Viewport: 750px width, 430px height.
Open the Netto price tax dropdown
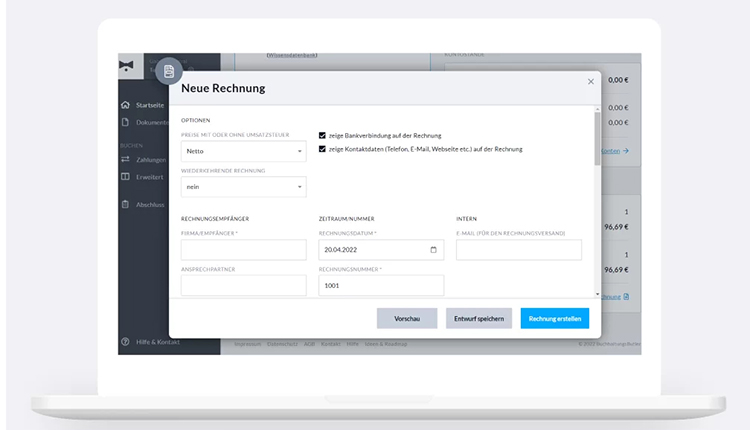pyautogui.click(x=243, y=151)
